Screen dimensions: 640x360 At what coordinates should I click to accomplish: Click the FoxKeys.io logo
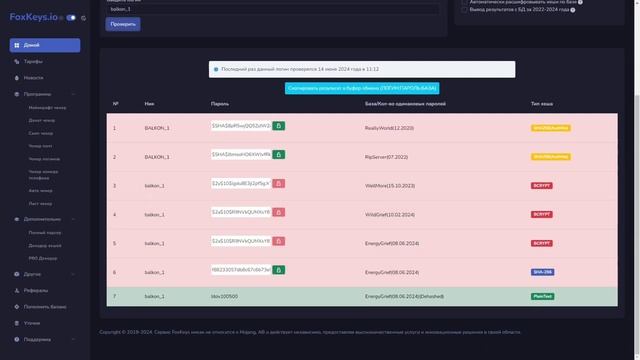(x=33, y=17)
